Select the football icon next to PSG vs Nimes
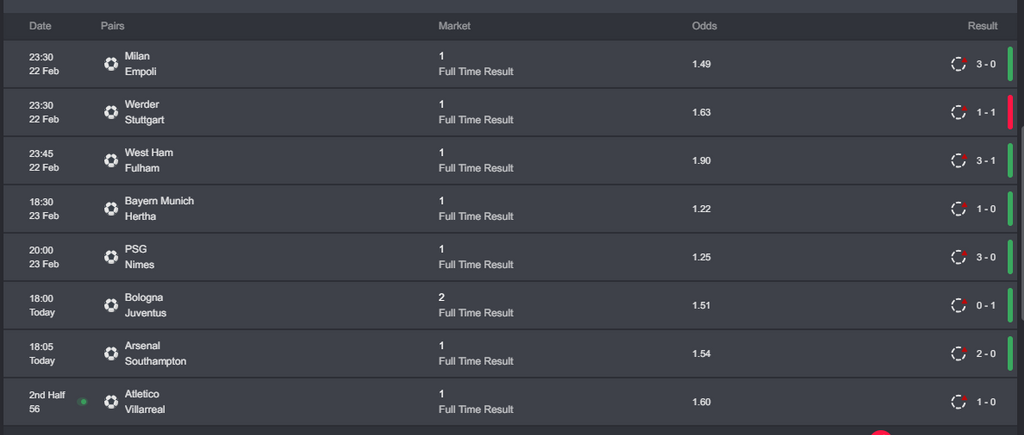The image size is (1024, 435). [111, 257]
